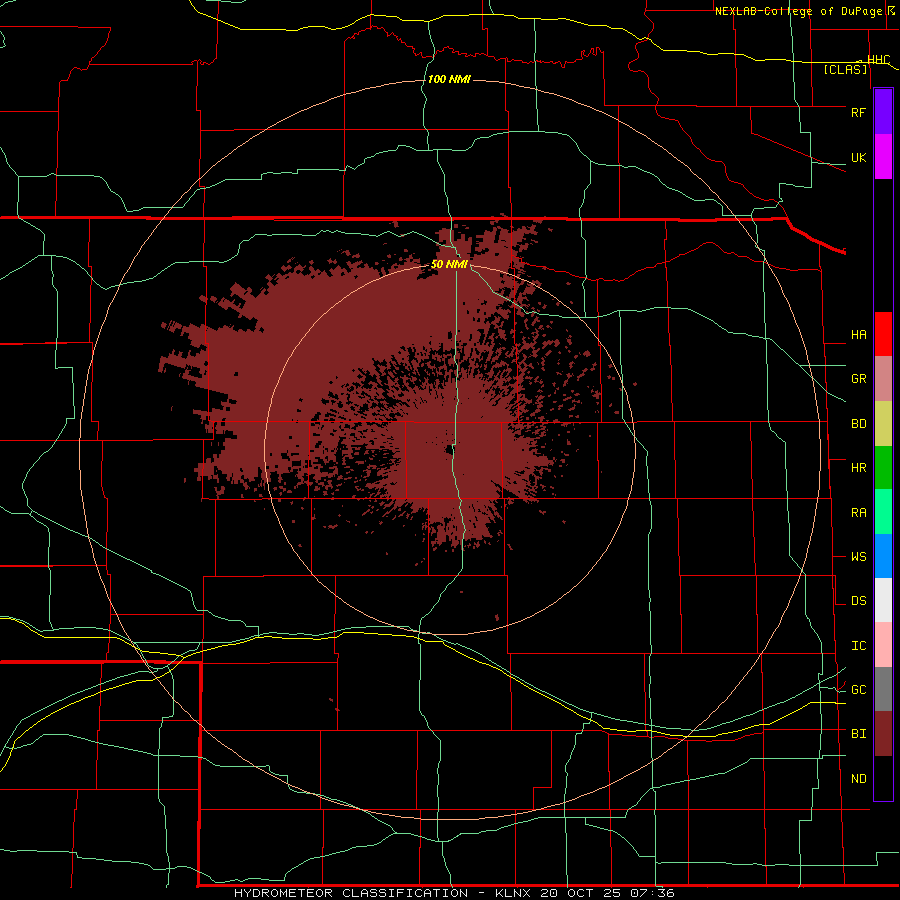The image size is (900, 900).
Task: Click the BI legend label
Action: tap(858, 734)
